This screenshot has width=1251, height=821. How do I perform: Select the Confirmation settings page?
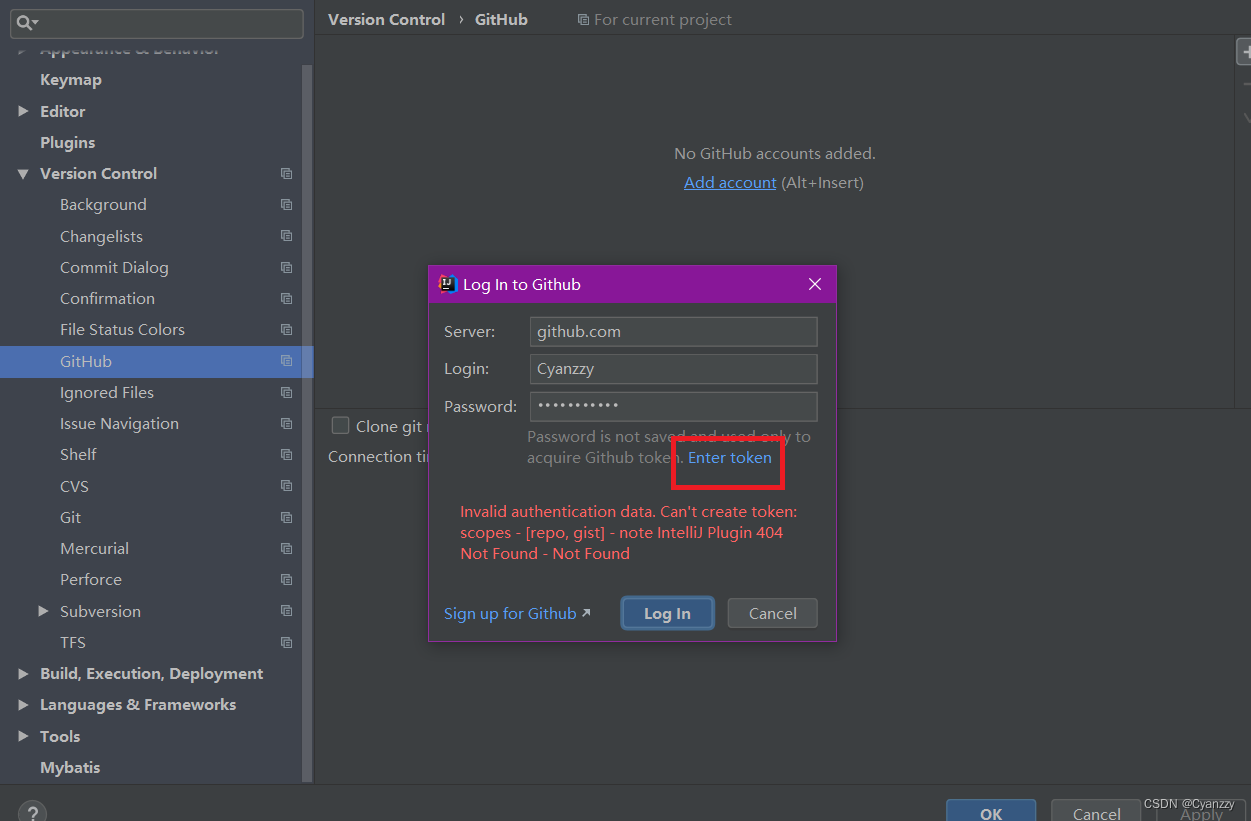tap(107, 299)
